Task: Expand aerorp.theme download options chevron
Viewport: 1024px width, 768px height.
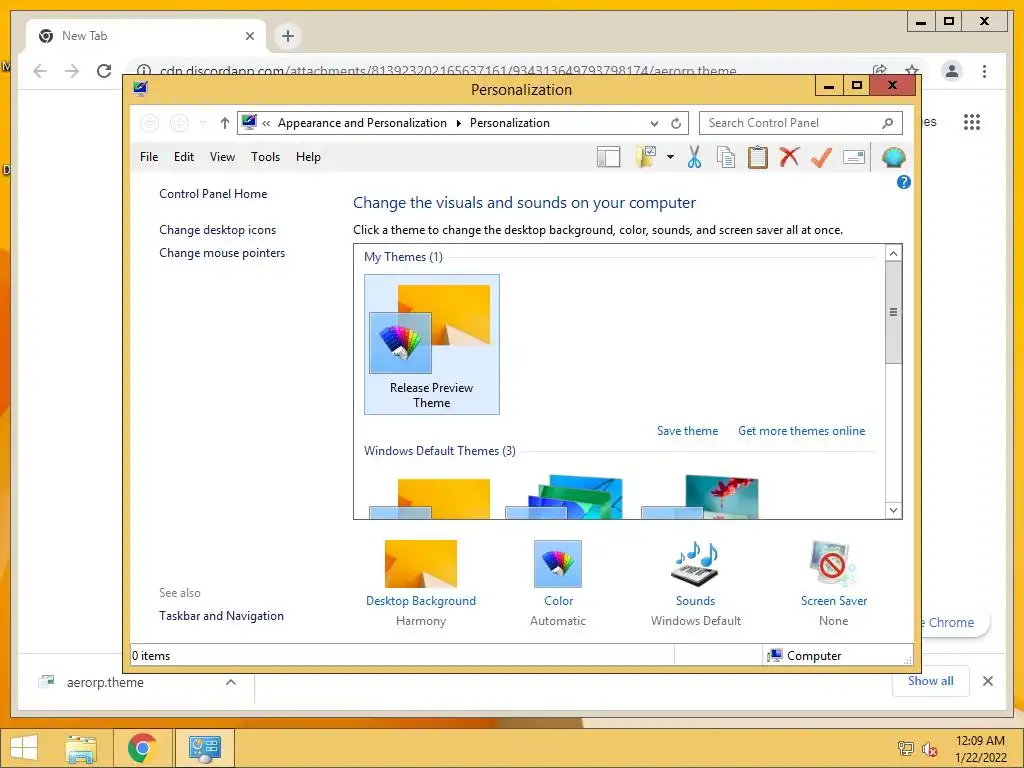Action: pos(231,682)
